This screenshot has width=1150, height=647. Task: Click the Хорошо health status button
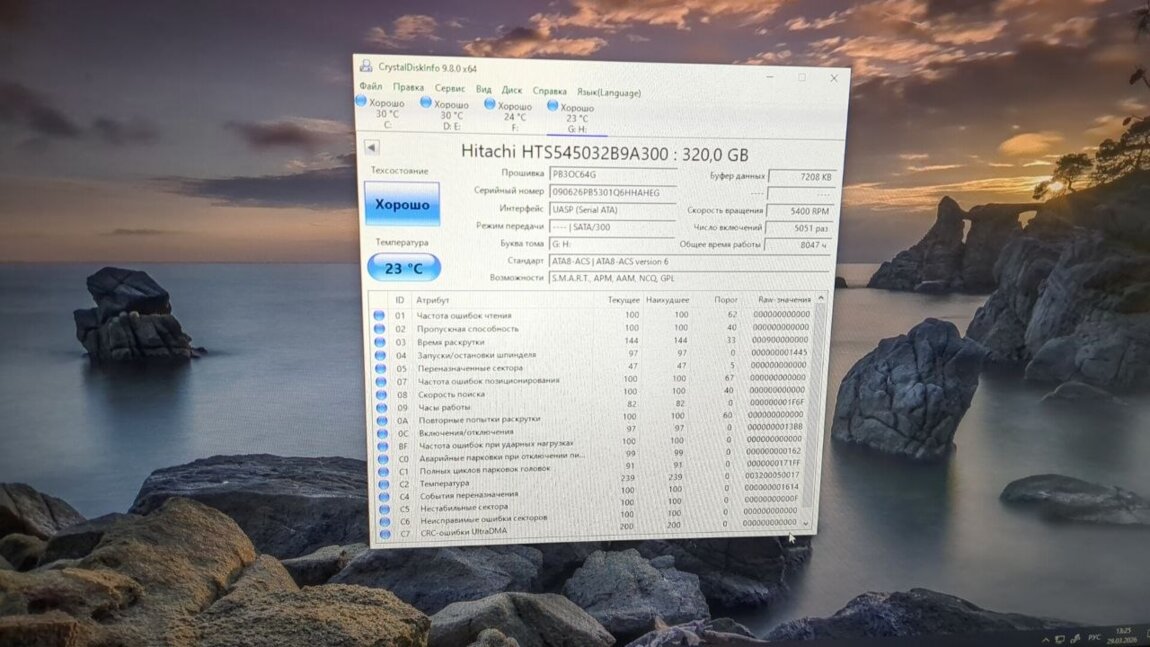pos(402,205)
